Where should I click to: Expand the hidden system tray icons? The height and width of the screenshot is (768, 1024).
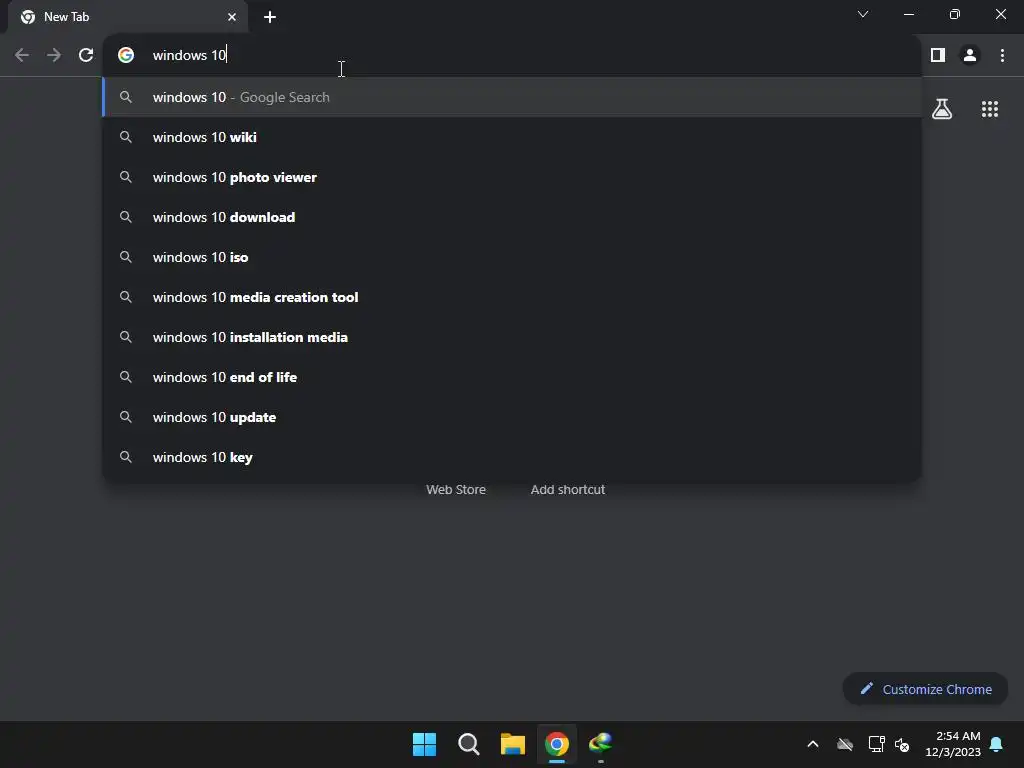pyautogui.click(x=813, y=744)
